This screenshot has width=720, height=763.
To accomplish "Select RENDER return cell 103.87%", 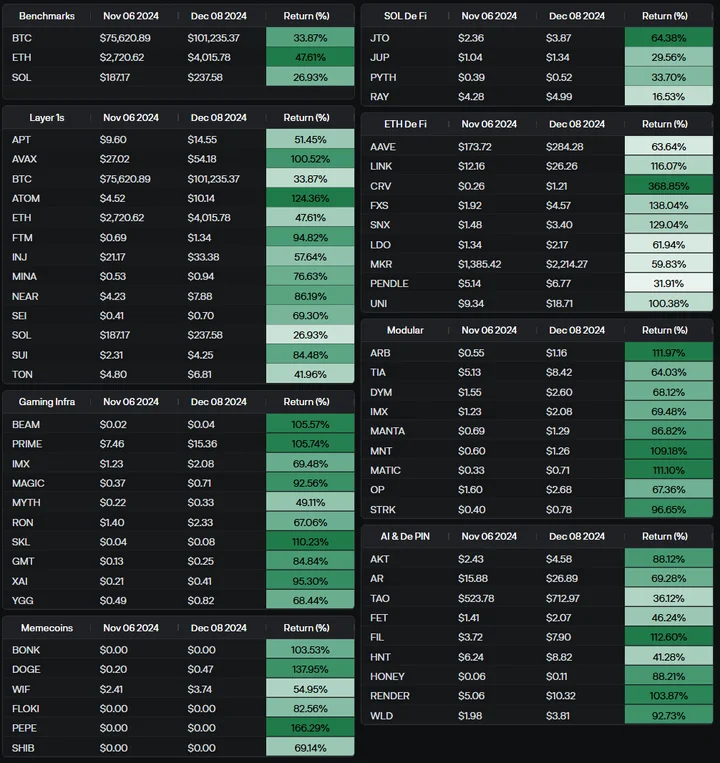I will pyautogui.click(x=668, y=696).
